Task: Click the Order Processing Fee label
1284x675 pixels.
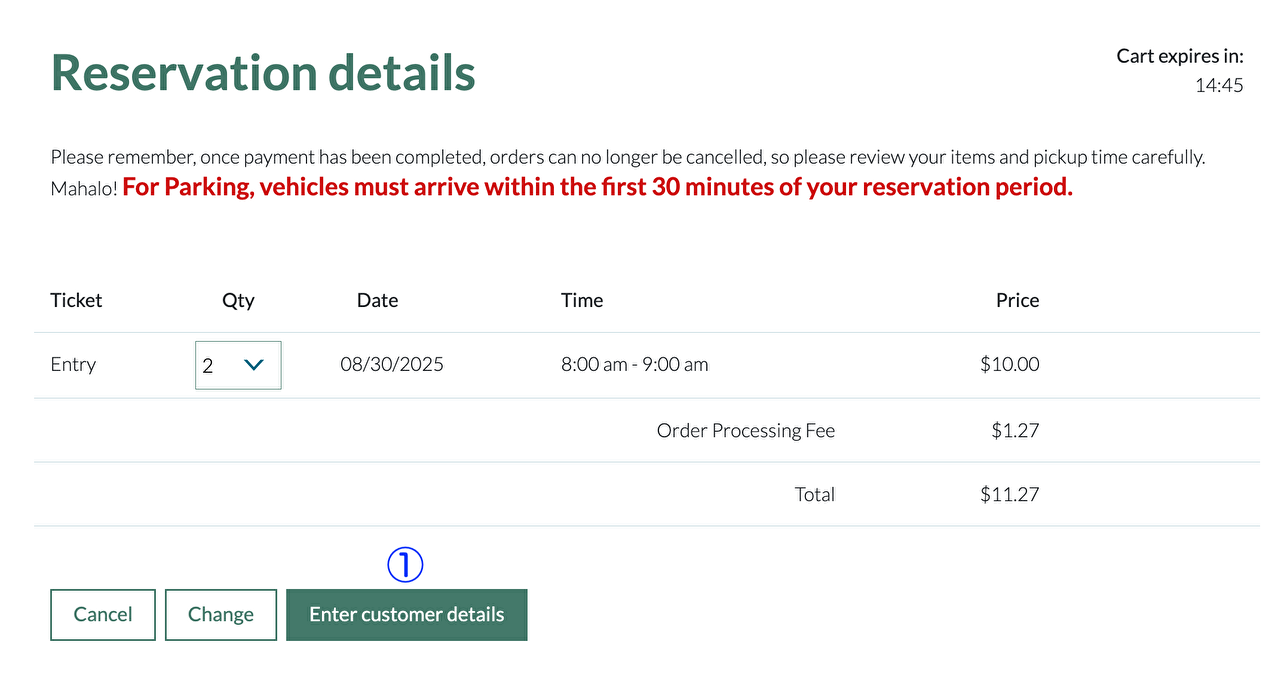Action: coord(745,430)
